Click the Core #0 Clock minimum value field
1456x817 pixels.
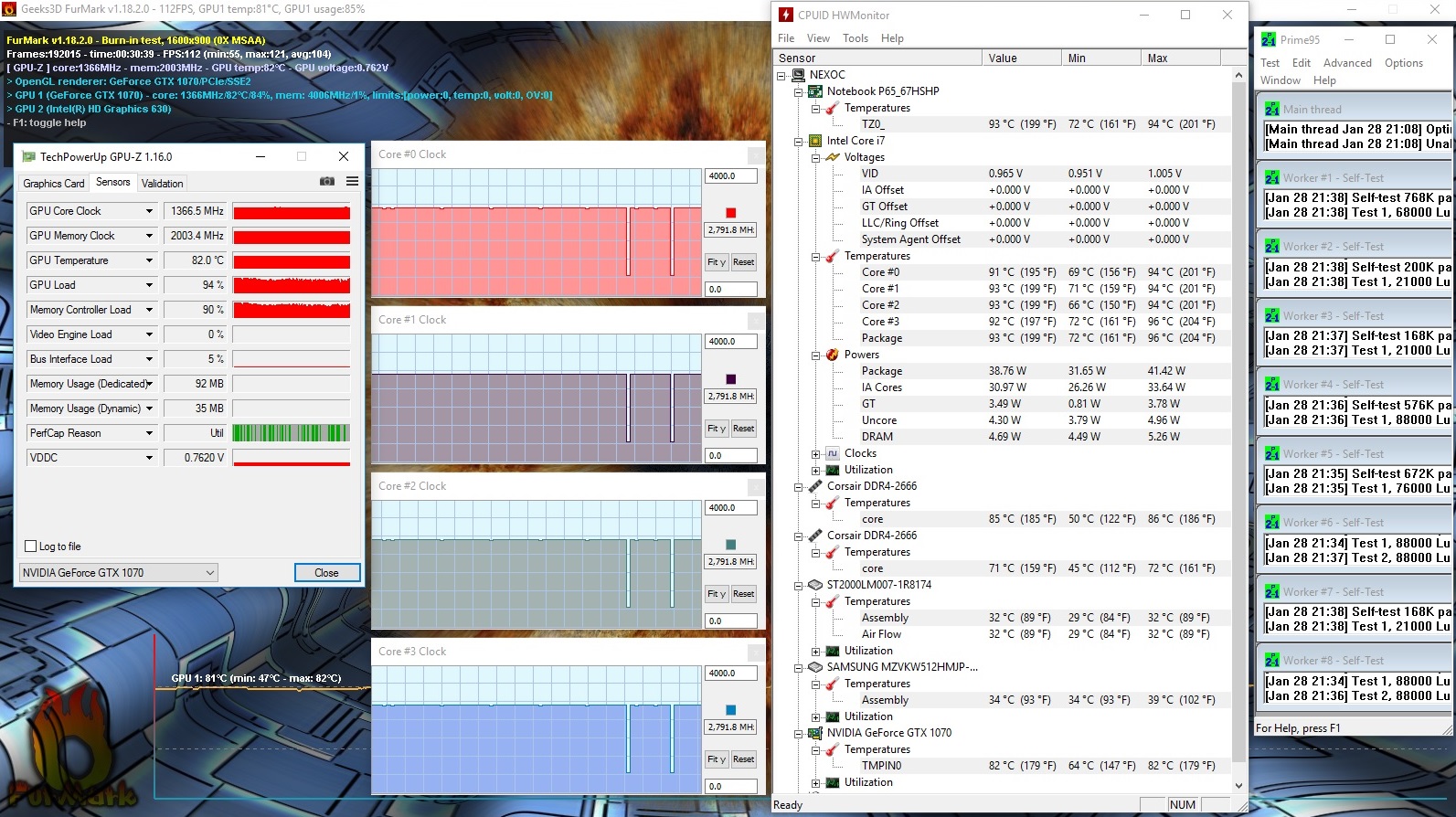point(730,289)
